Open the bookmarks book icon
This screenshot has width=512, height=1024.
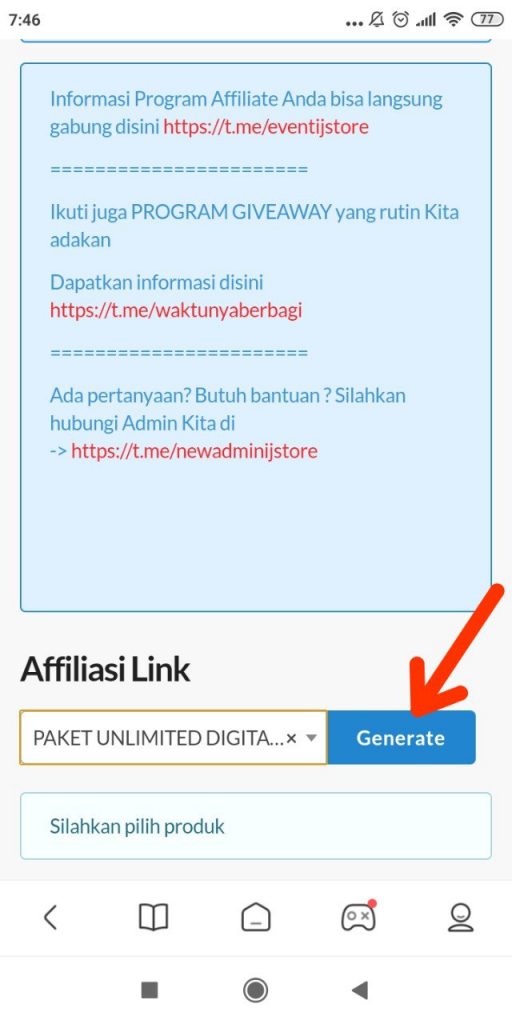point(153,918)
